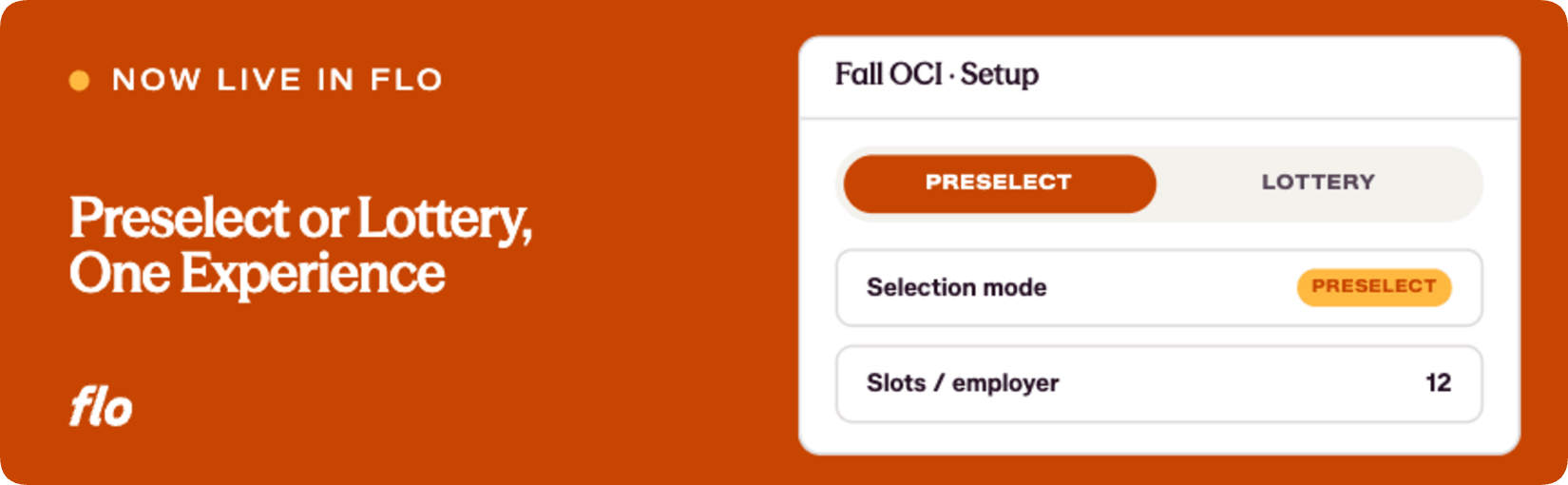Click the word Lottery in the headline
The image size is (1568, 485).
[x=444, y=221]
